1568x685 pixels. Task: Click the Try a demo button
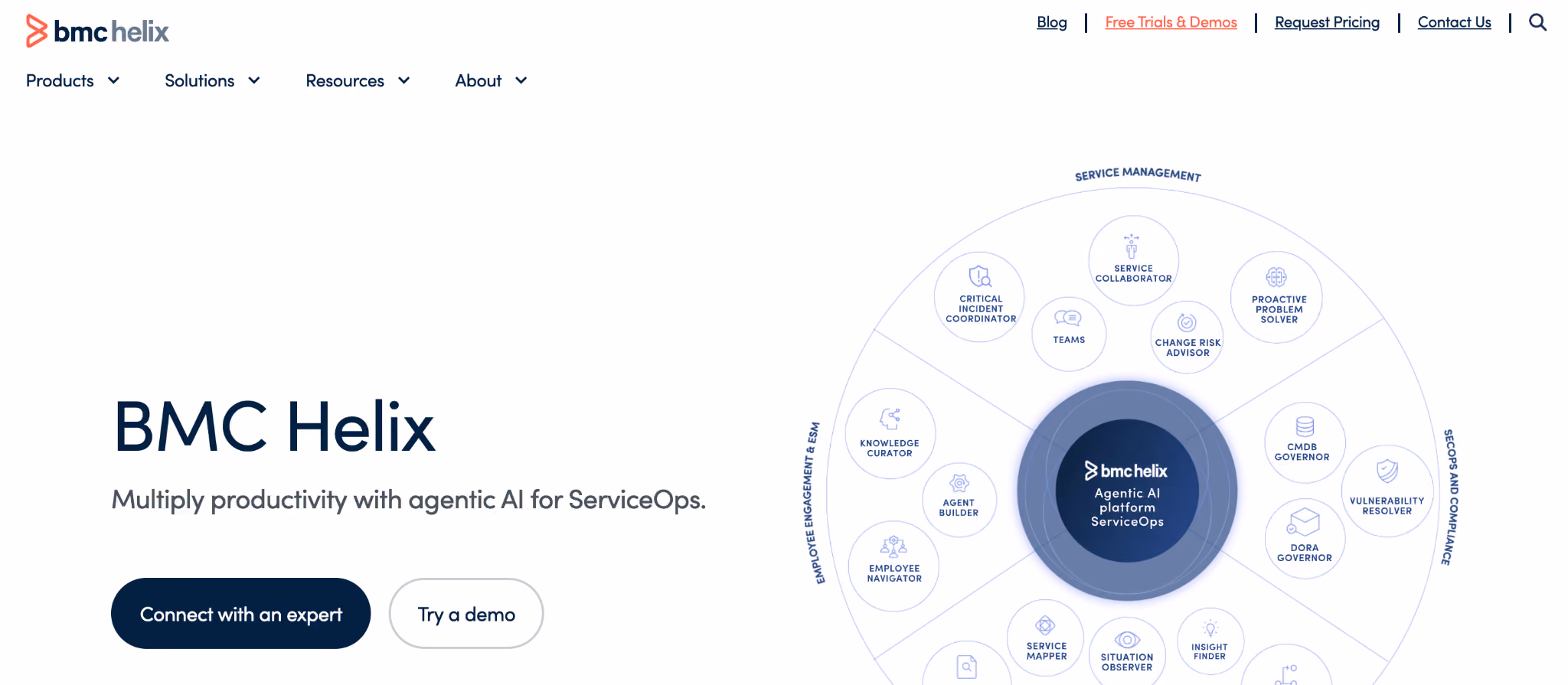tap(466, 614)
